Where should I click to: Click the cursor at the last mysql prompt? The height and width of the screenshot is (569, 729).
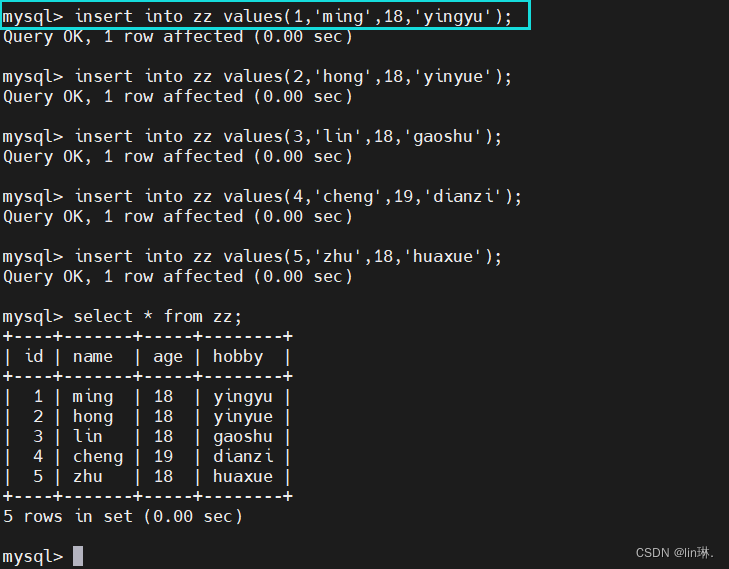pyautogui.click(x=78, y=556)
